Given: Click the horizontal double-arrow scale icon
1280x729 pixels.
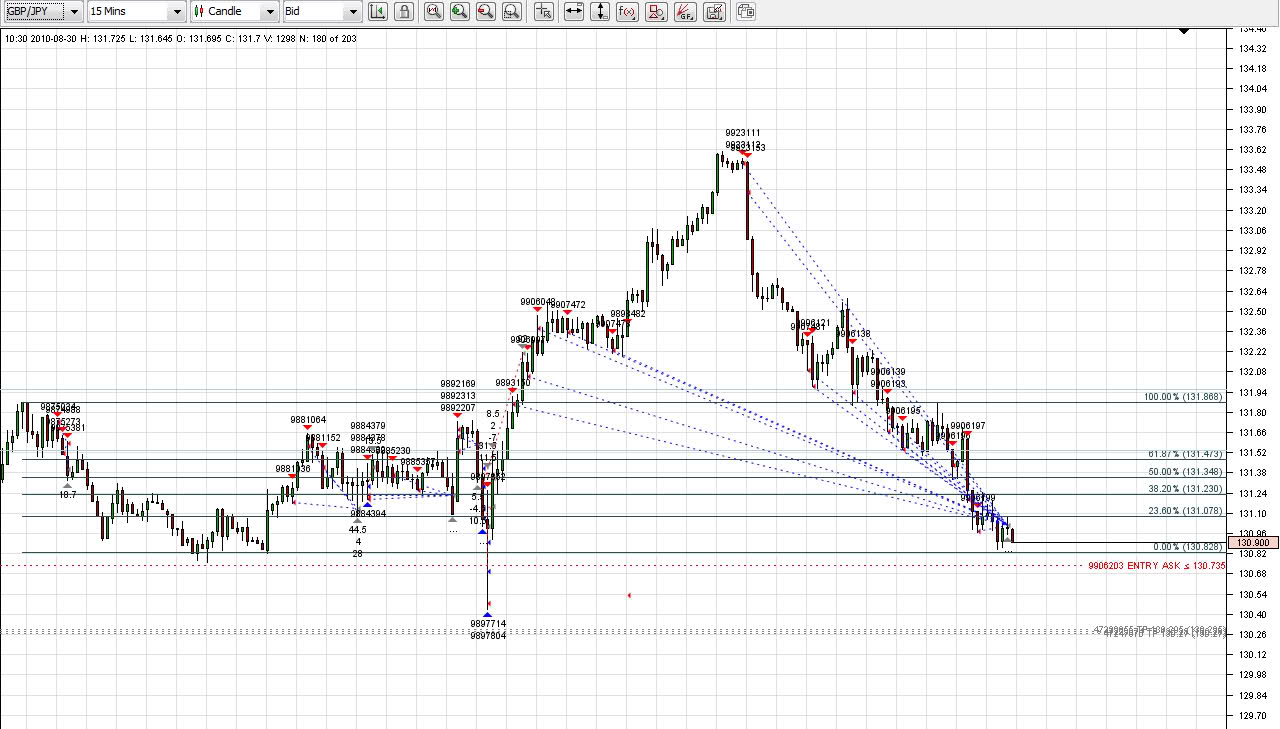Looking at the screenshot, I should point(574,12).
